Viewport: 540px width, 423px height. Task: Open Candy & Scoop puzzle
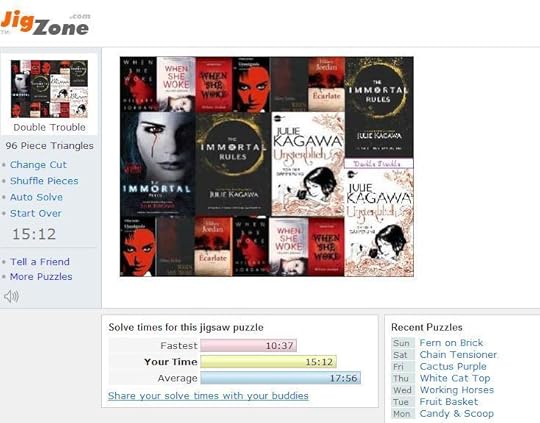point(457,413)
